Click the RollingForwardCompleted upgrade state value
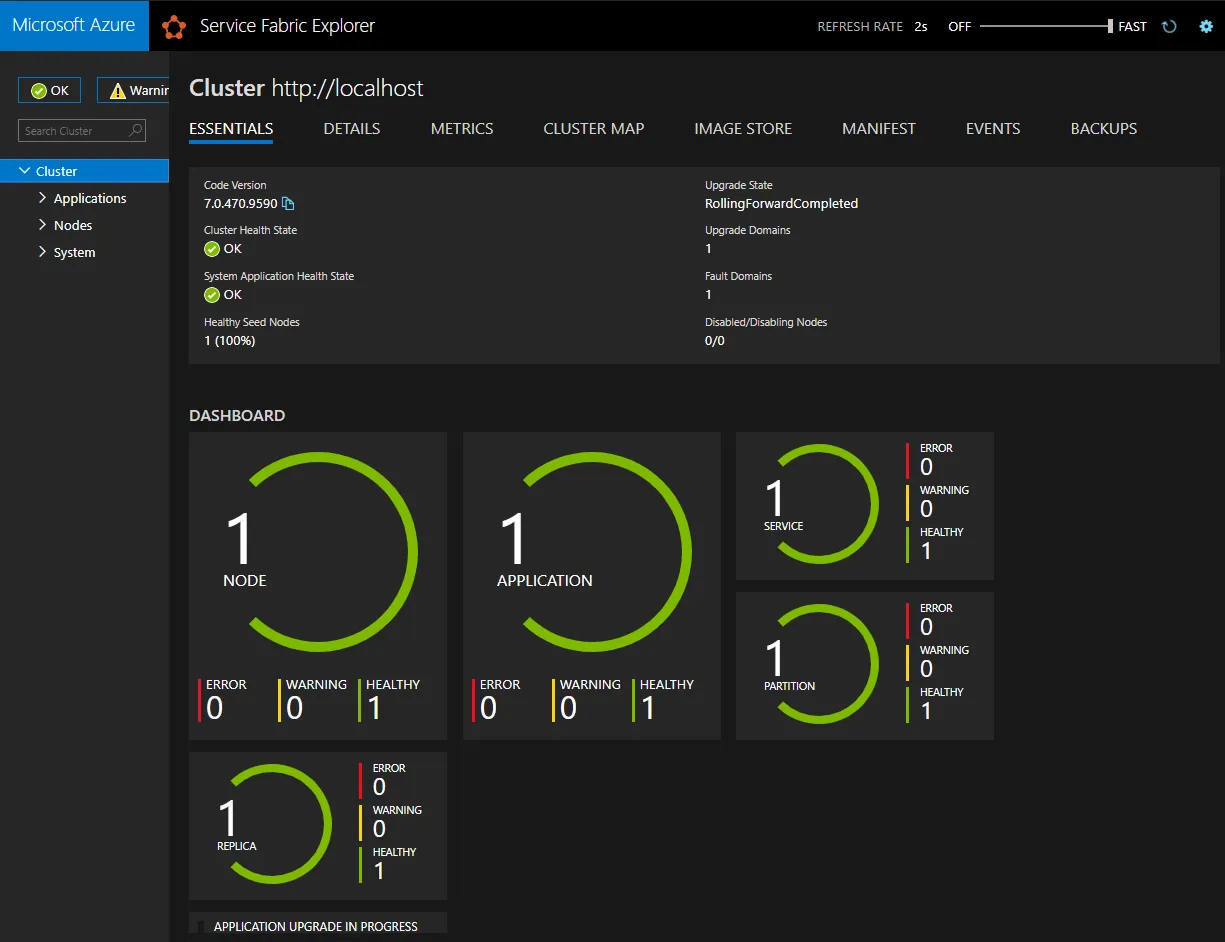The height and width of the screenshot is (942, 1225). (782, 204)
